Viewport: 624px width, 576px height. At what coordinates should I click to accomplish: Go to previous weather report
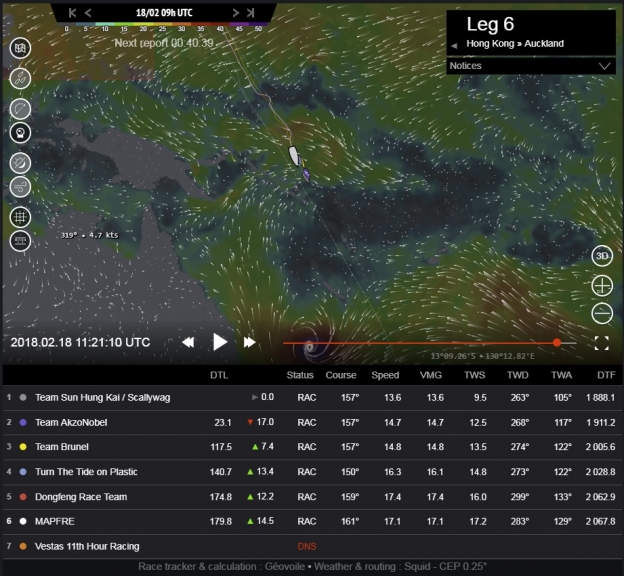coord(88,13)
